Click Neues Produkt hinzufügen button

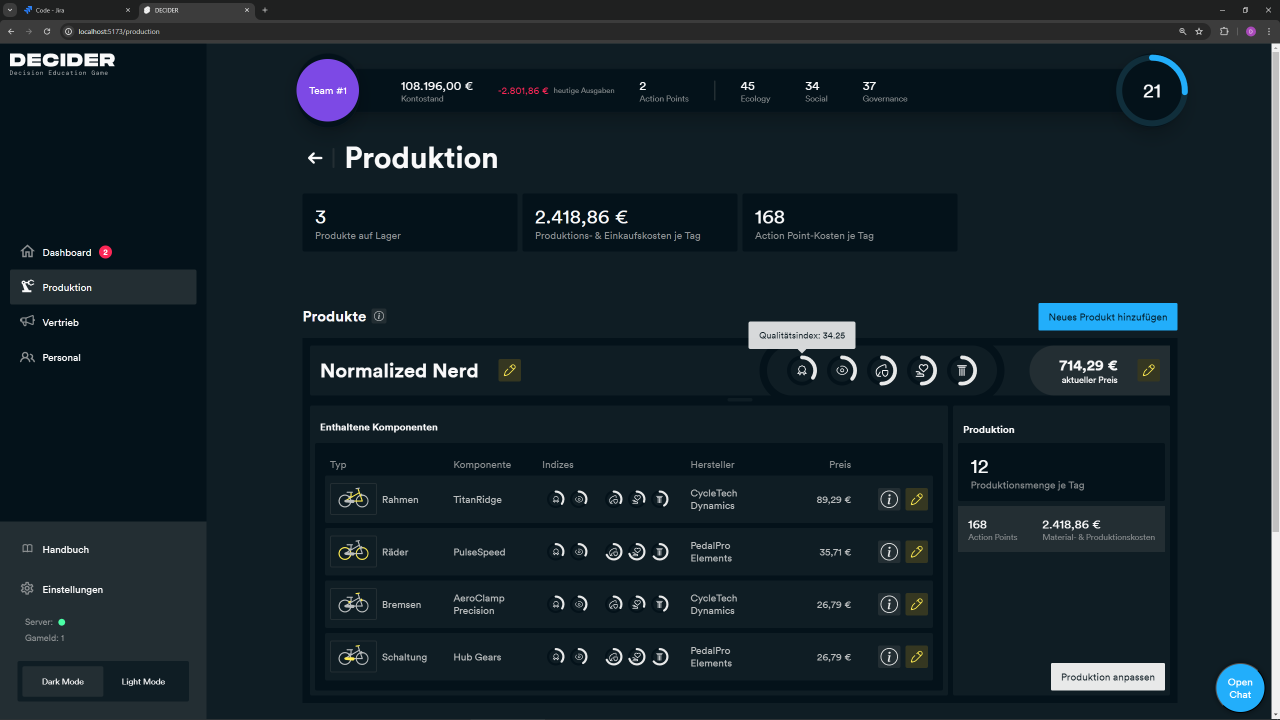pyautogui.click(x=1107, y=317)
